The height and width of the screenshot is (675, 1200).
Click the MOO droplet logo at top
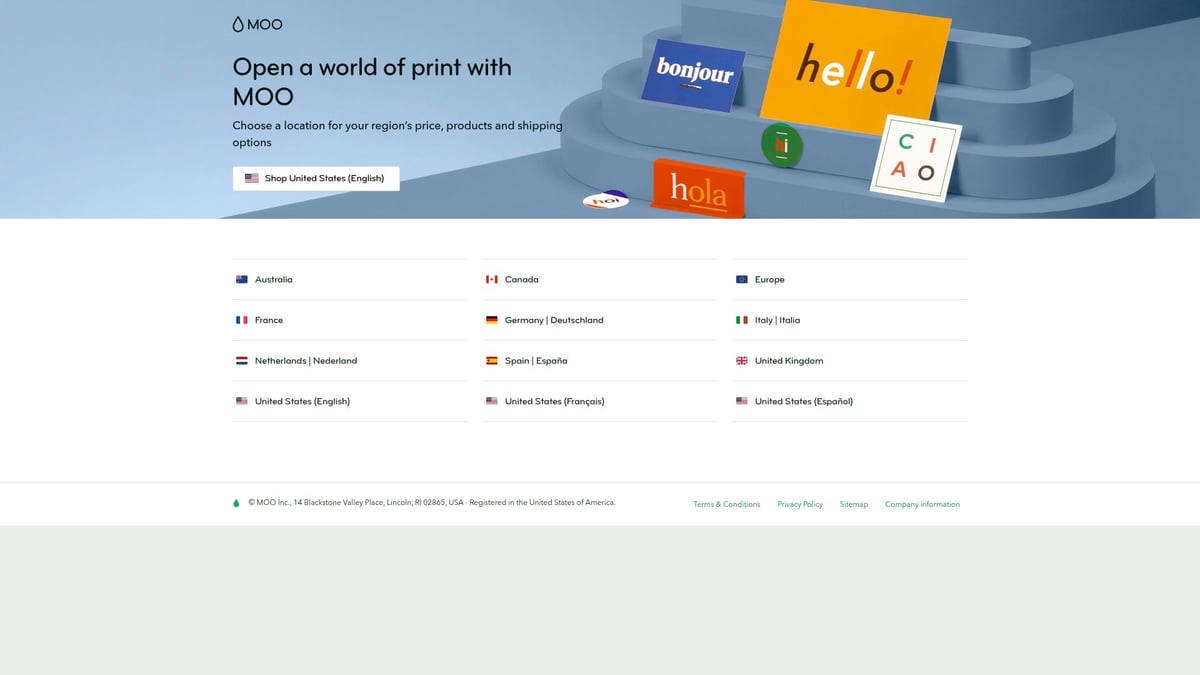pyautogui.click(x=236, y=23)
